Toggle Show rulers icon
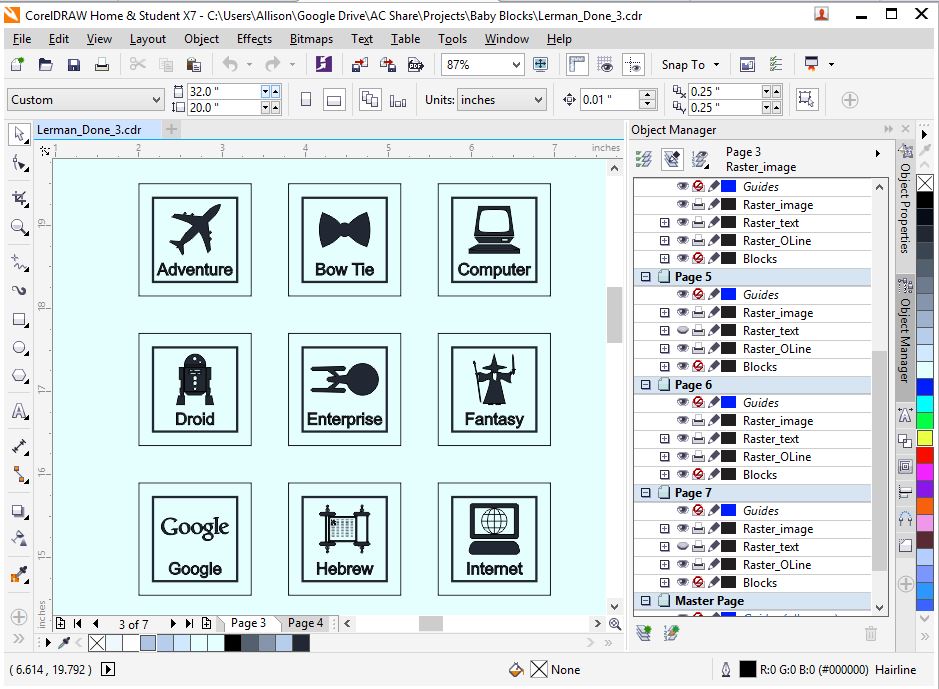939x689 pixels. [577, 64]
